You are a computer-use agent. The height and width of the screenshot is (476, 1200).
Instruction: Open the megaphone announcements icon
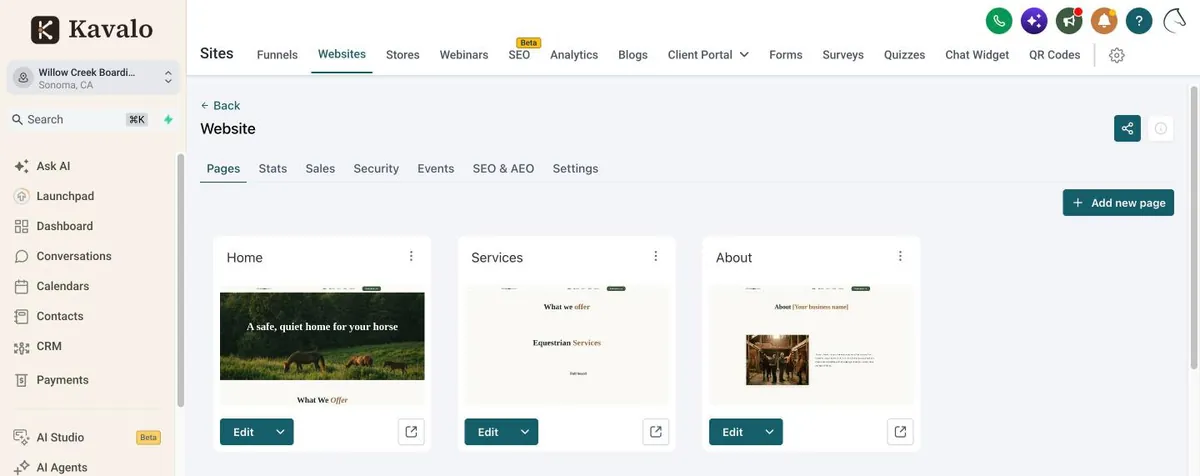pos(1070,20)
